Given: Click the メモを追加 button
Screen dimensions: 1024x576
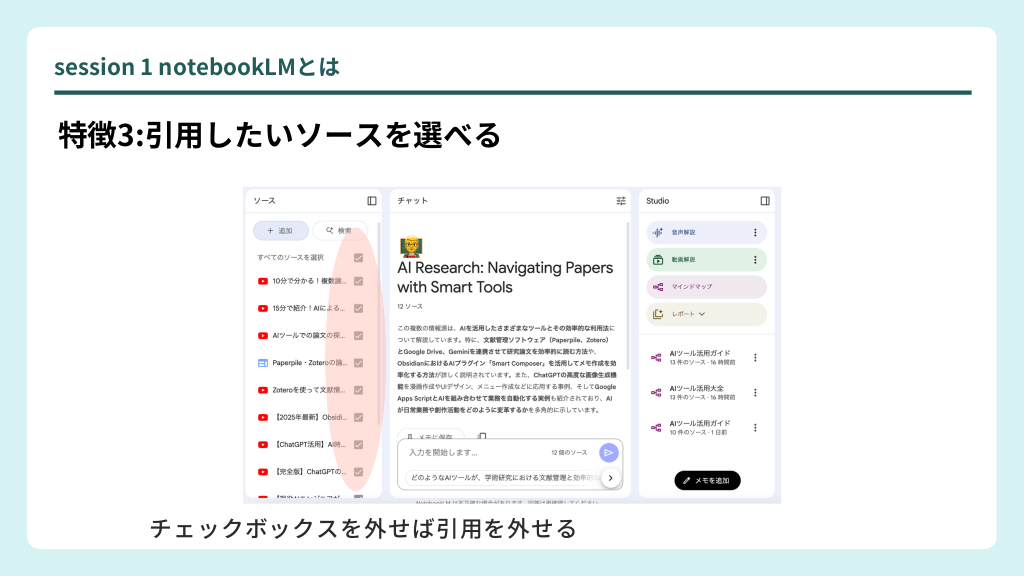Looking at the screenshot, I should point(707,481).
